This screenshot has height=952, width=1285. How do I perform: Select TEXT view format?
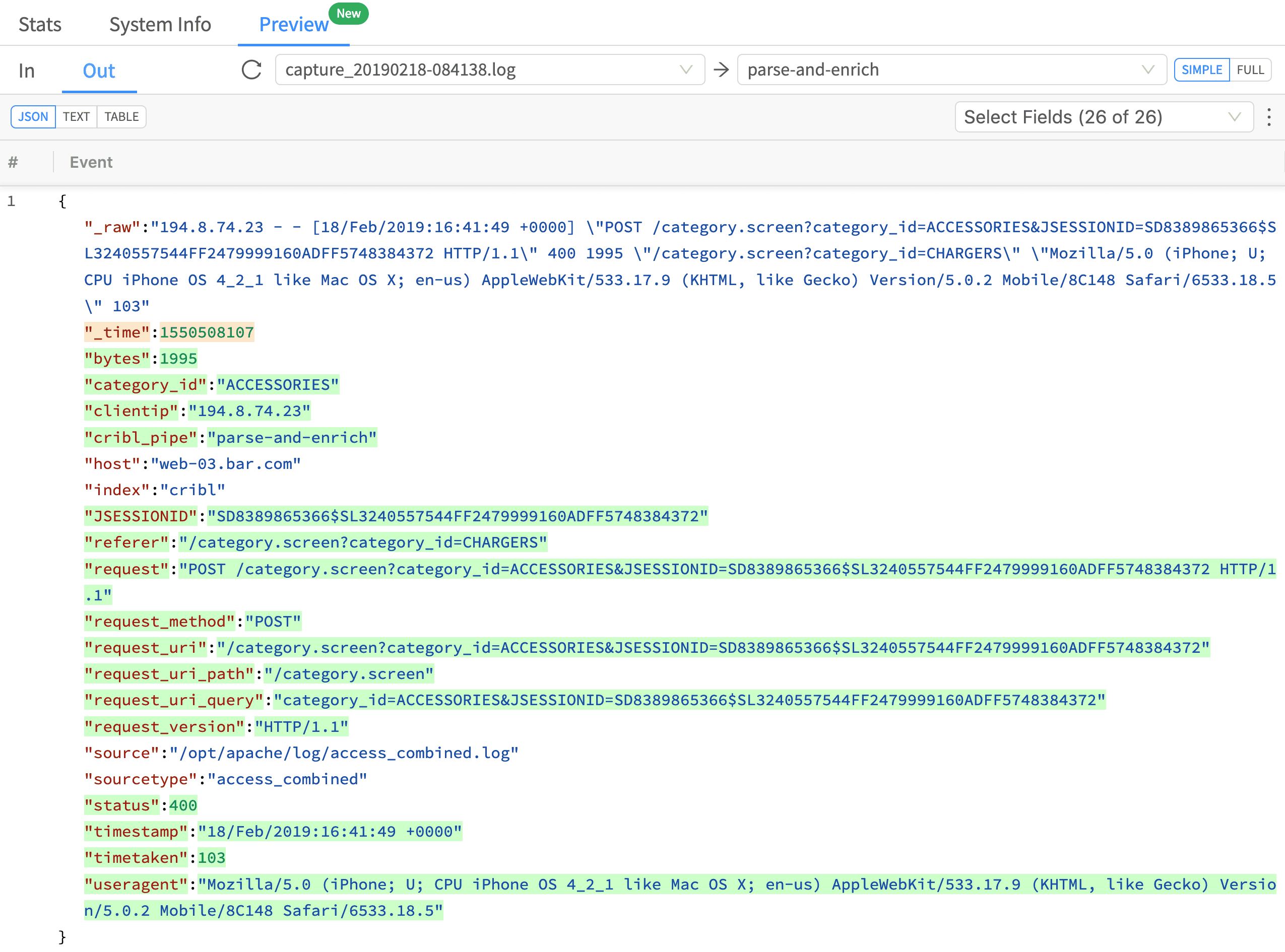tap(76, 117)
